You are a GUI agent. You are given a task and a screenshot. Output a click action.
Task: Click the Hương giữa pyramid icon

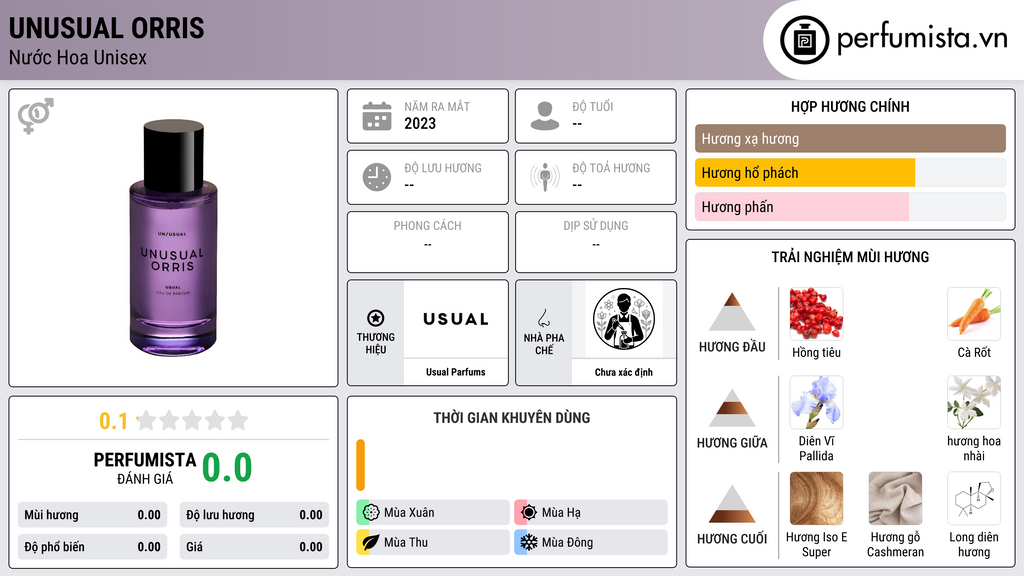732,408
